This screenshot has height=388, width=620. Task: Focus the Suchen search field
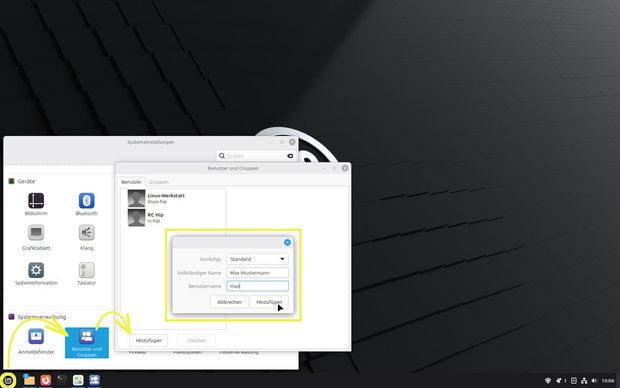click(x=256, y=156)
